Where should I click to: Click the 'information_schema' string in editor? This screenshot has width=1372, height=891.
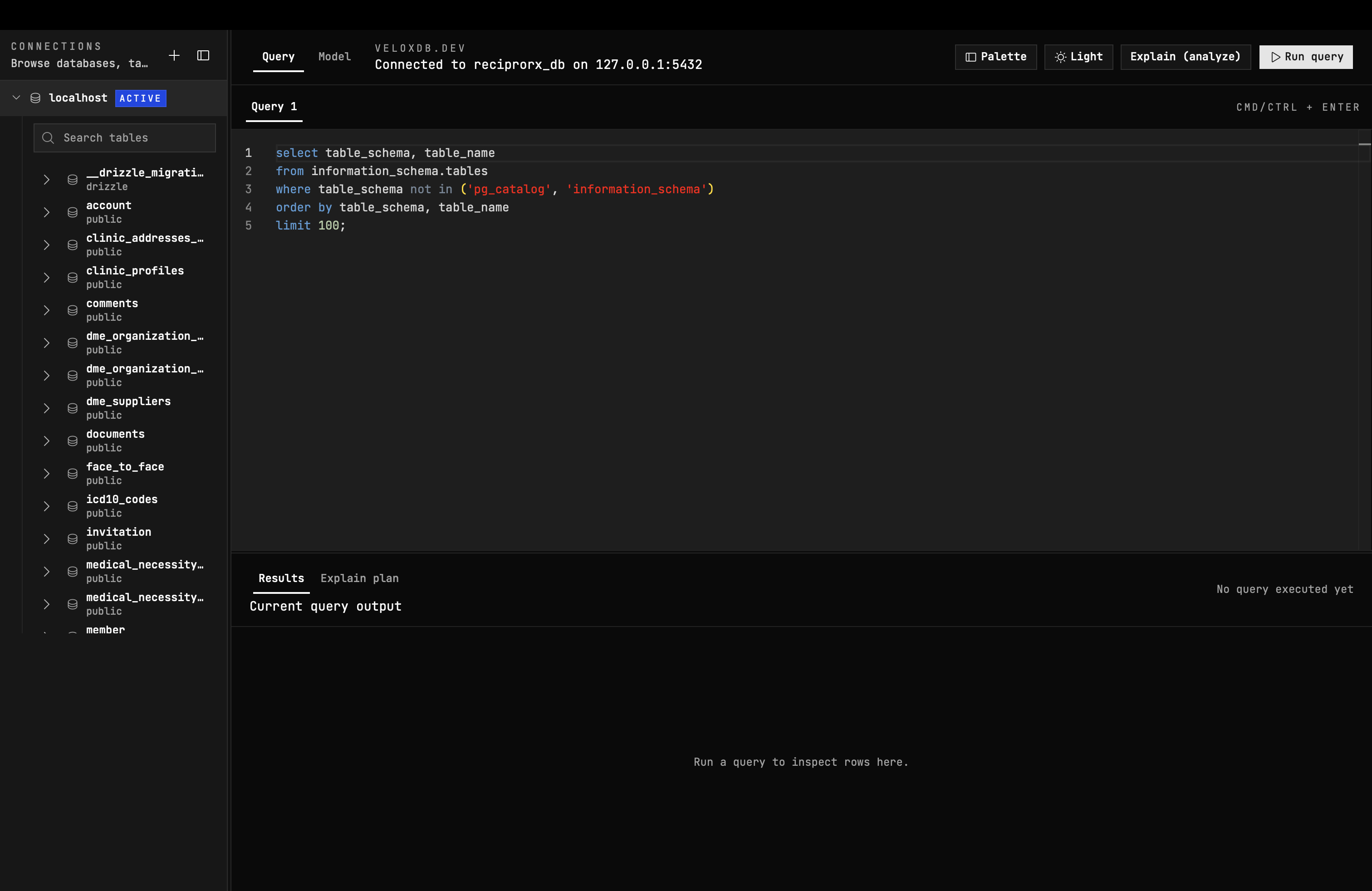tap(637, 189)
